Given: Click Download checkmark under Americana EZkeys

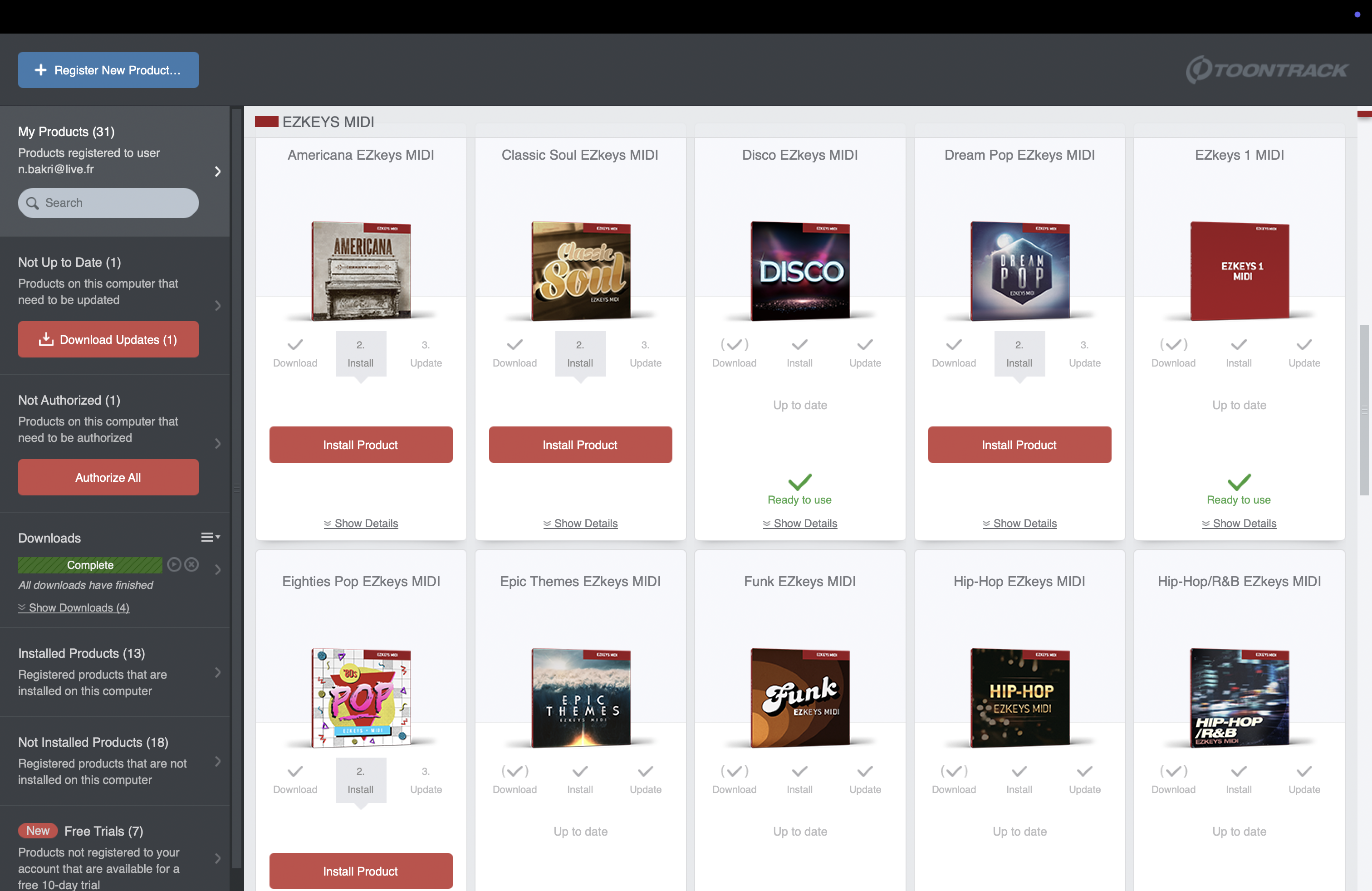Looking at the screenshot, I should coord(295,345).
